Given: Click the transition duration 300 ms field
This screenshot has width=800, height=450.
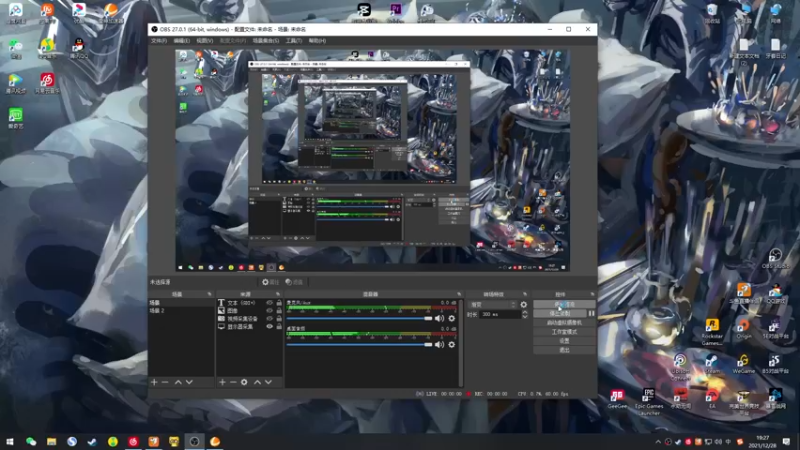Looking at the screenshot, I should coord(499,315).
